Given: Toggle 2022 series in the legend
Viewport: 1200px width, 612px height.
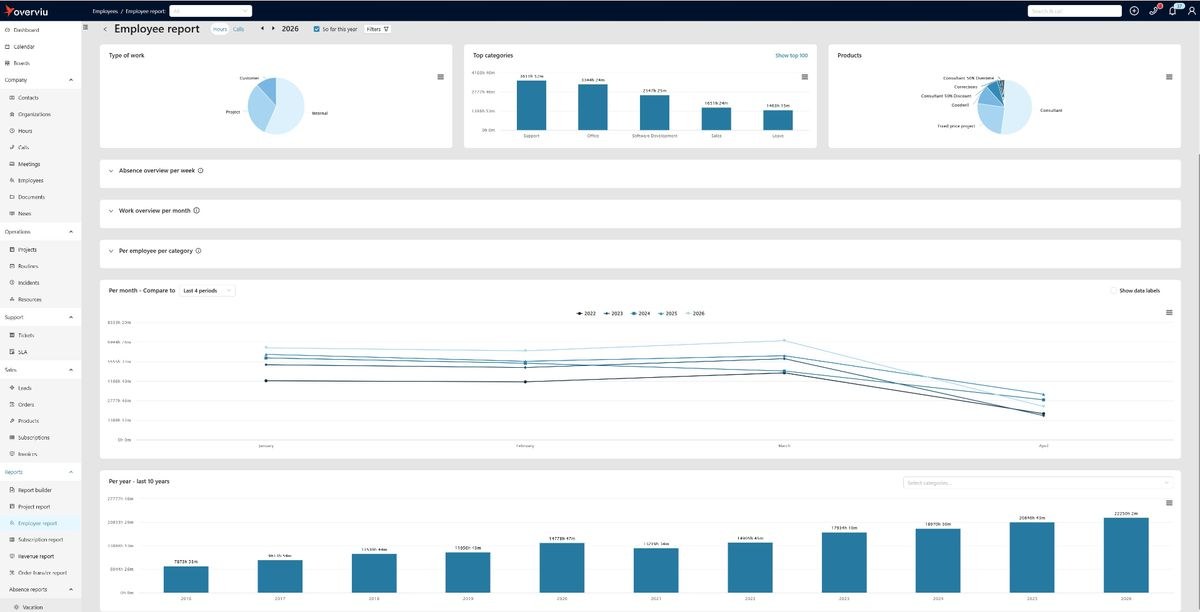Looking at the screenshot, I should 586,313.
